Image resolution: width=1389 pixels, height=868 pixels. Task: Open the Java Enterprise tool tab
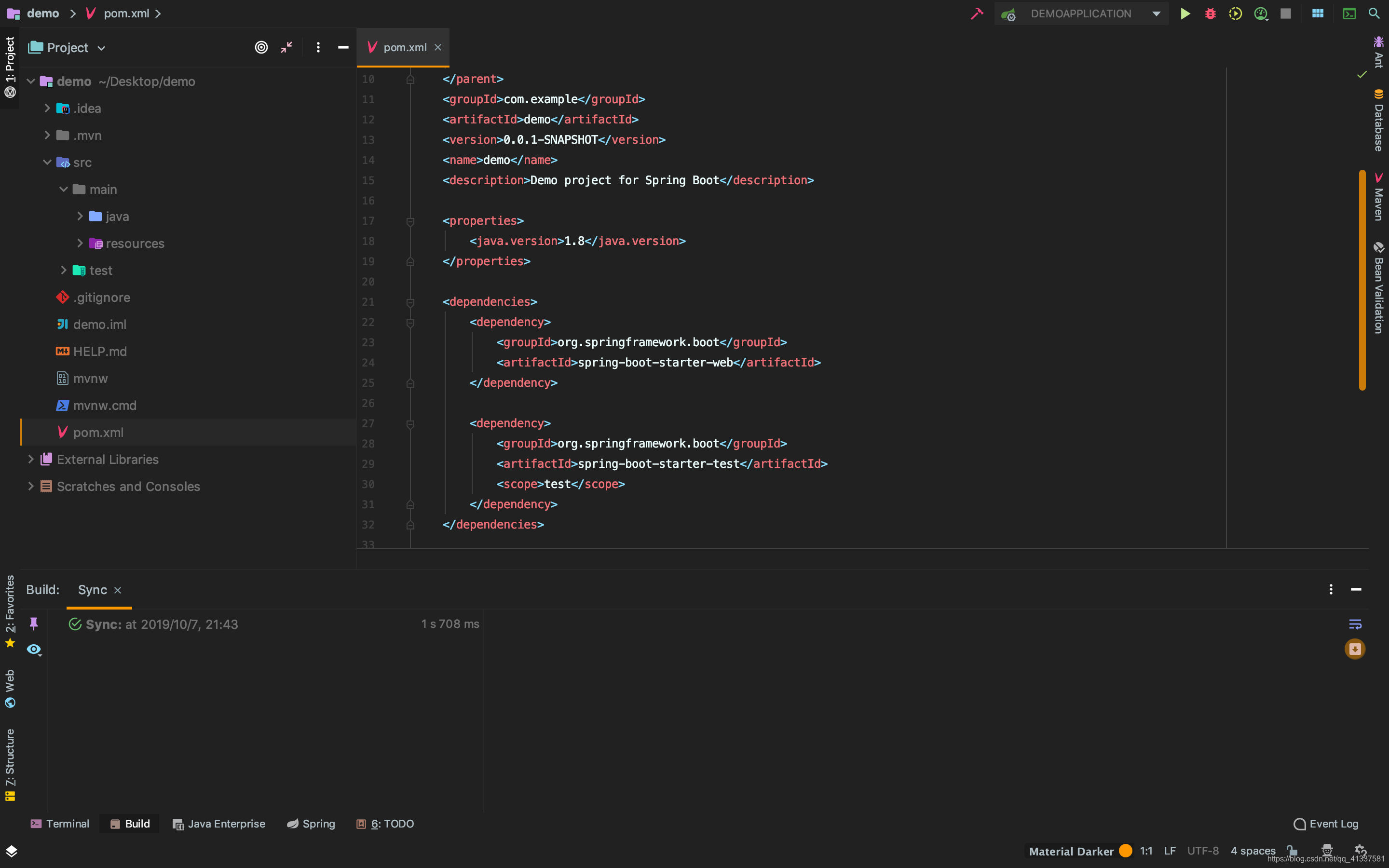[x=218, y=824]
